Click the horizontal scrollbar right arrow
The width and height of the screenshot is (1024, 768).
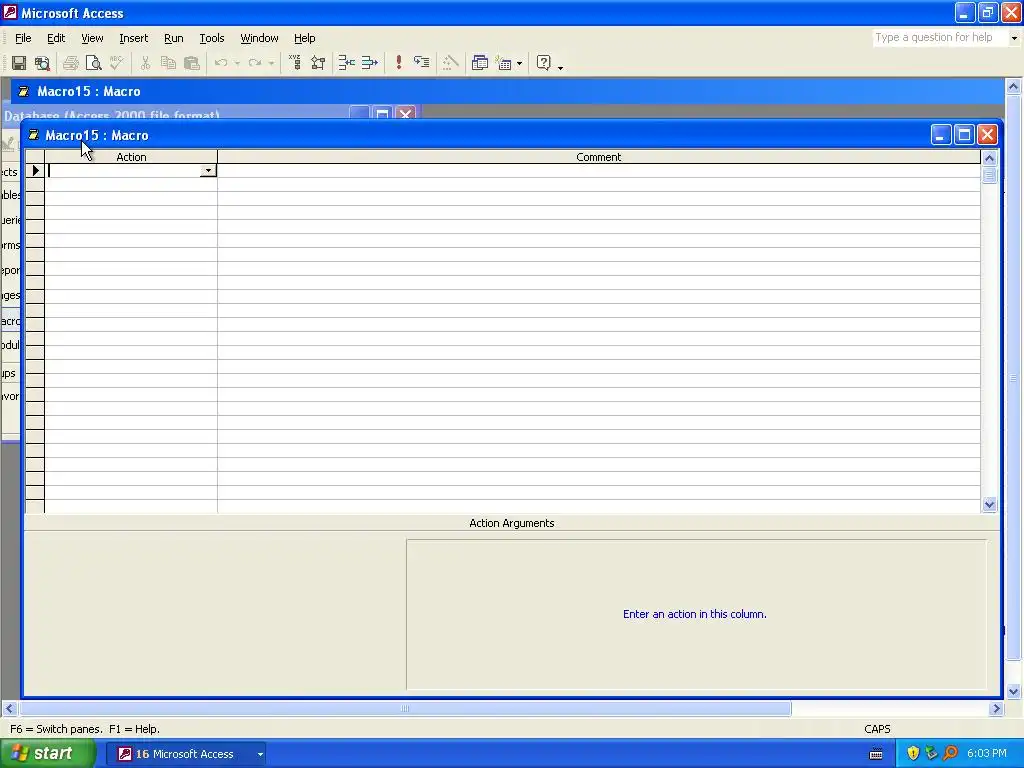point(996,709)
